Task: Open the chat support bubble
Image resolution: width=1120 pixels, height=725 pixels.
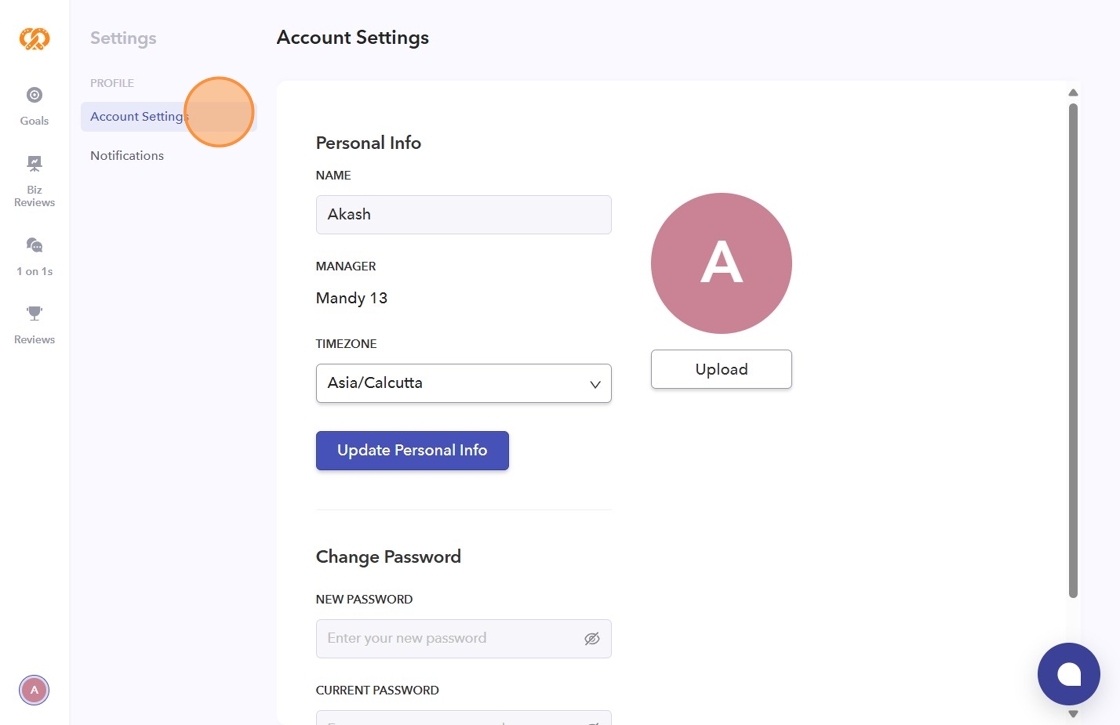Action: click(x=1068, y=674)
